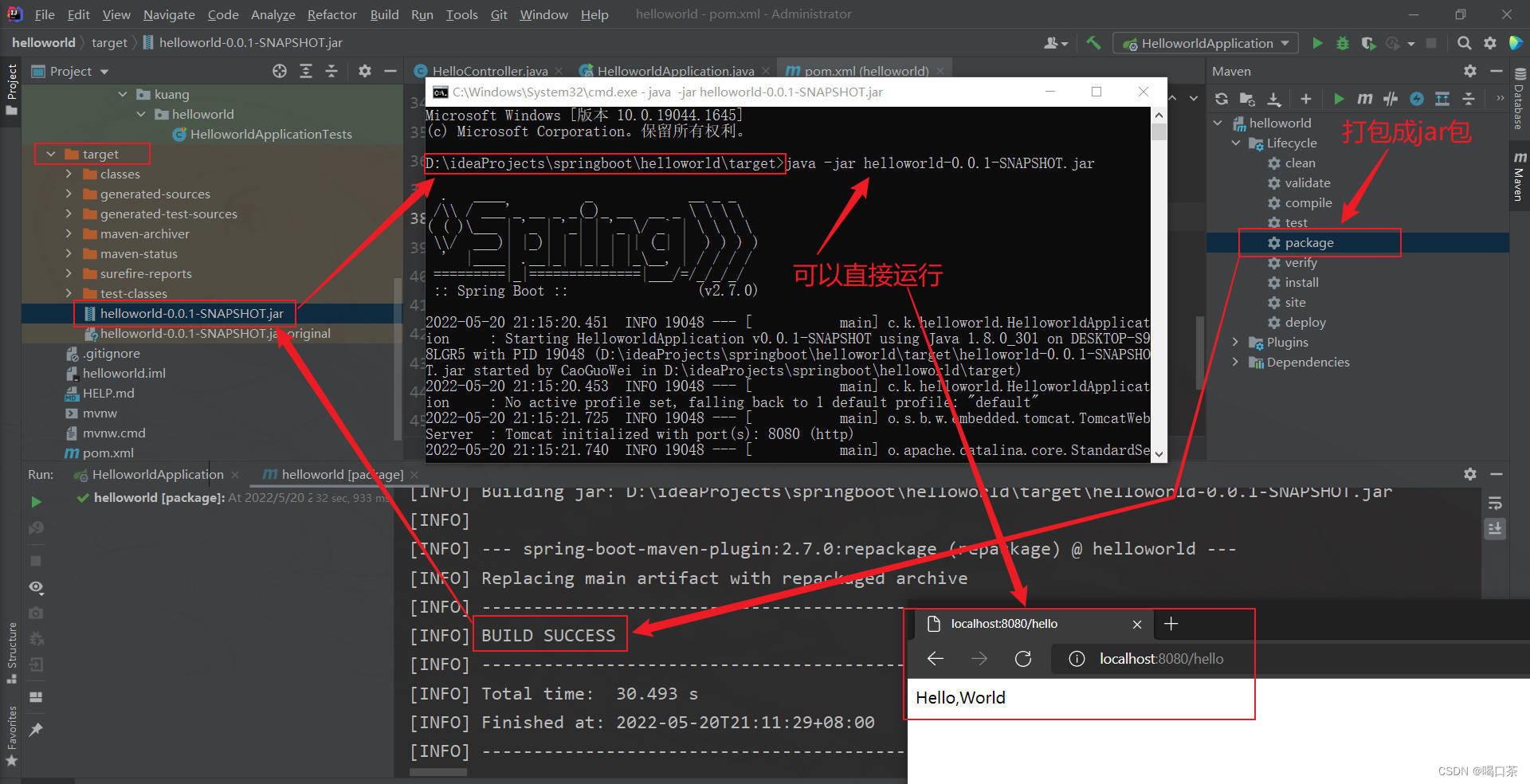
Task: Run Maven build green arrow
Action: pyautogui.click(x=1339, y=99)
